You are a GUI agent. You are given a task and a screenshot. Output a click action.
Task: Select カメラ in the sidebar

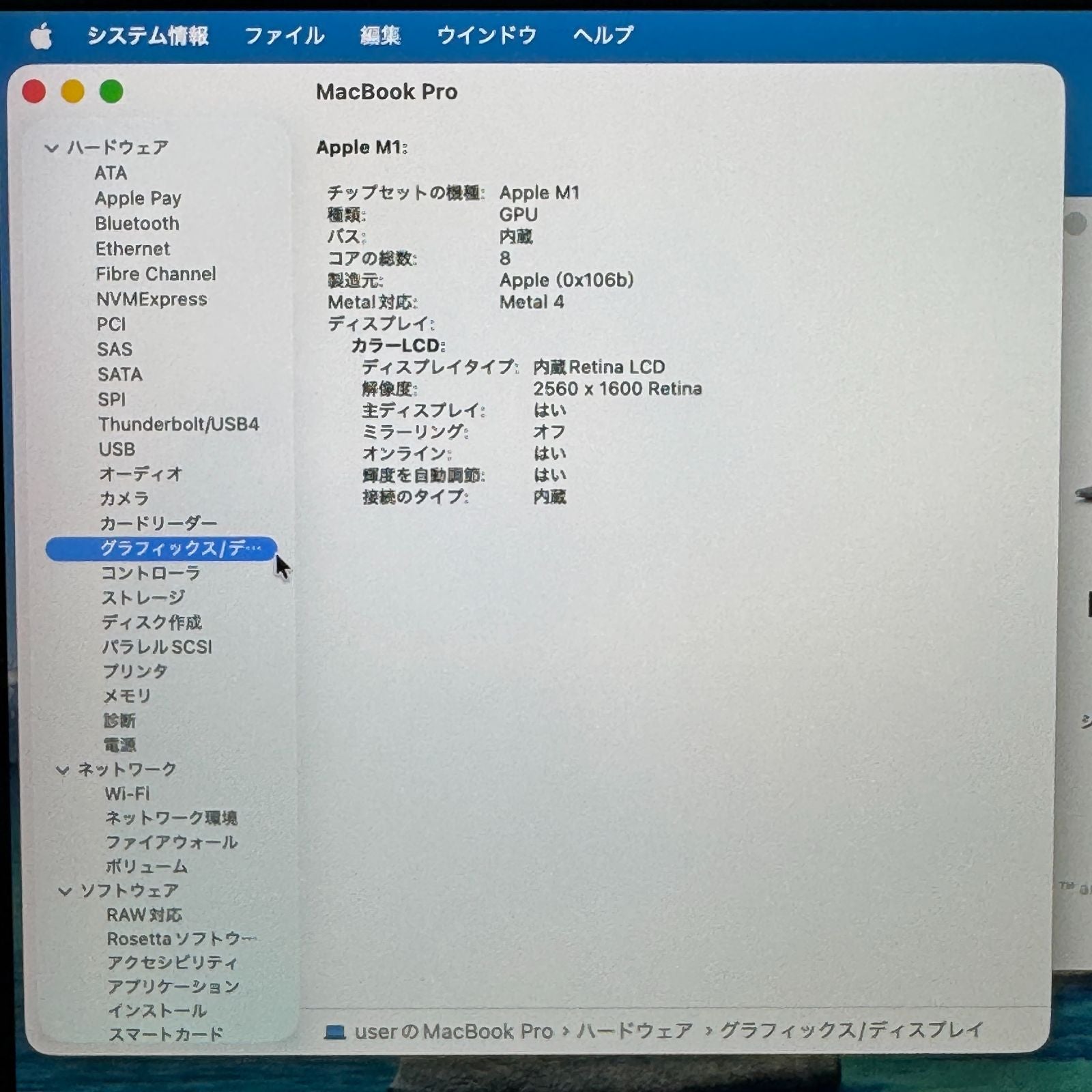[124, 499]
